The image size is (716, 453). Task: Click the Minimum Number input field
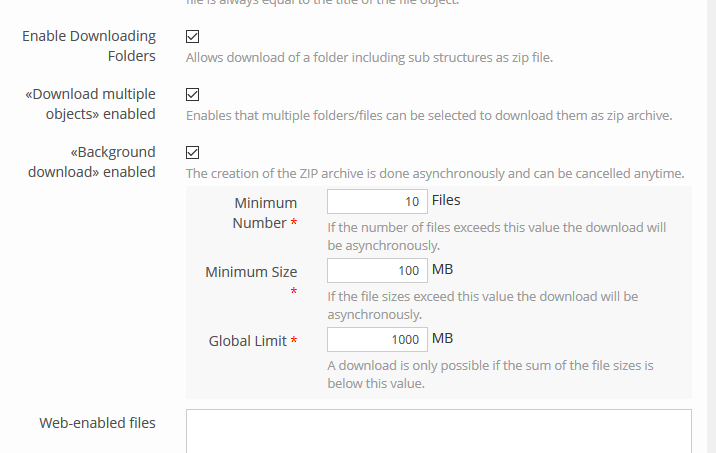click(x=377, y=202)
